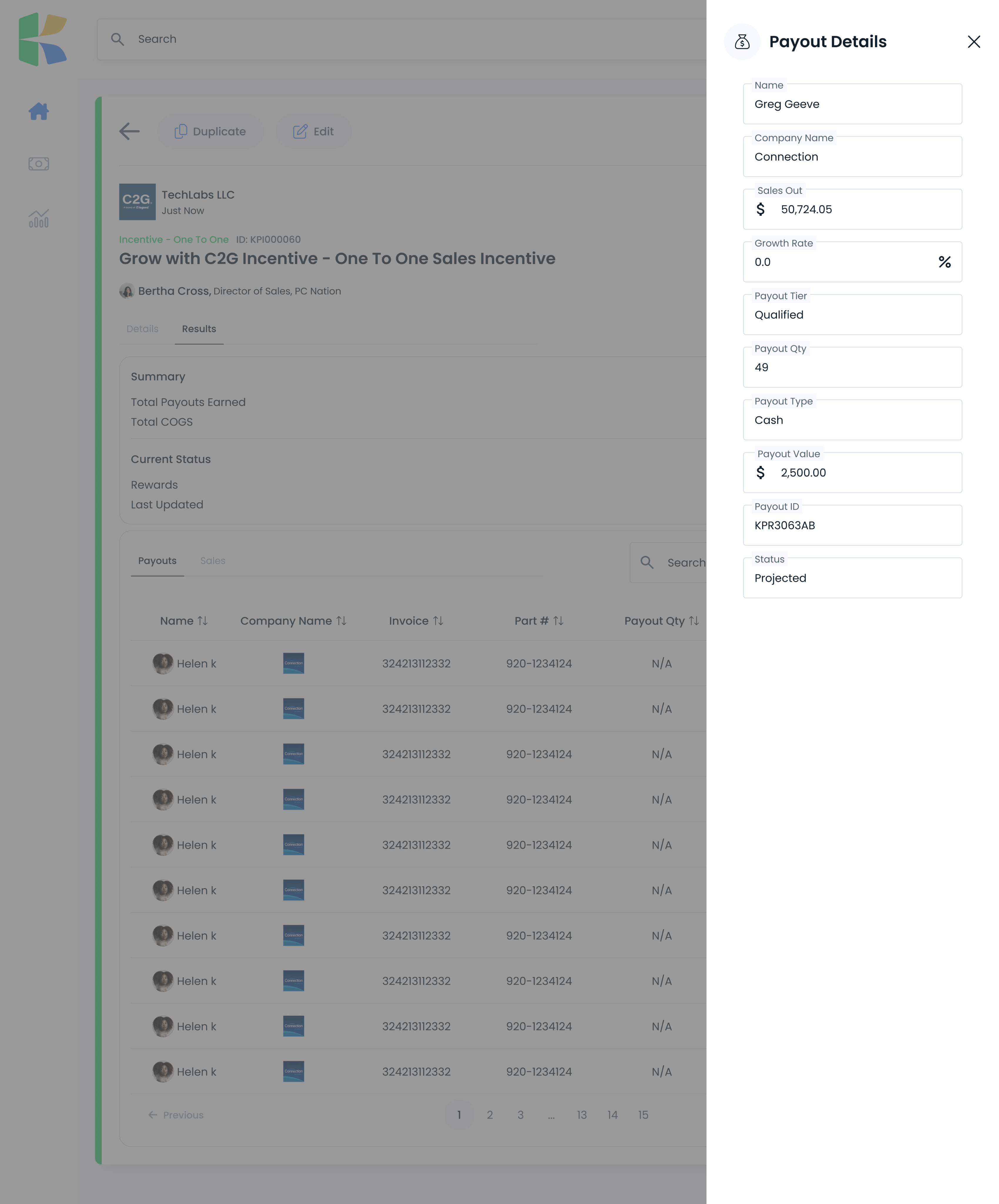Click the Incentive - One To One link
The width and height of the screenshot is (999, 1204).
(174, 240)
